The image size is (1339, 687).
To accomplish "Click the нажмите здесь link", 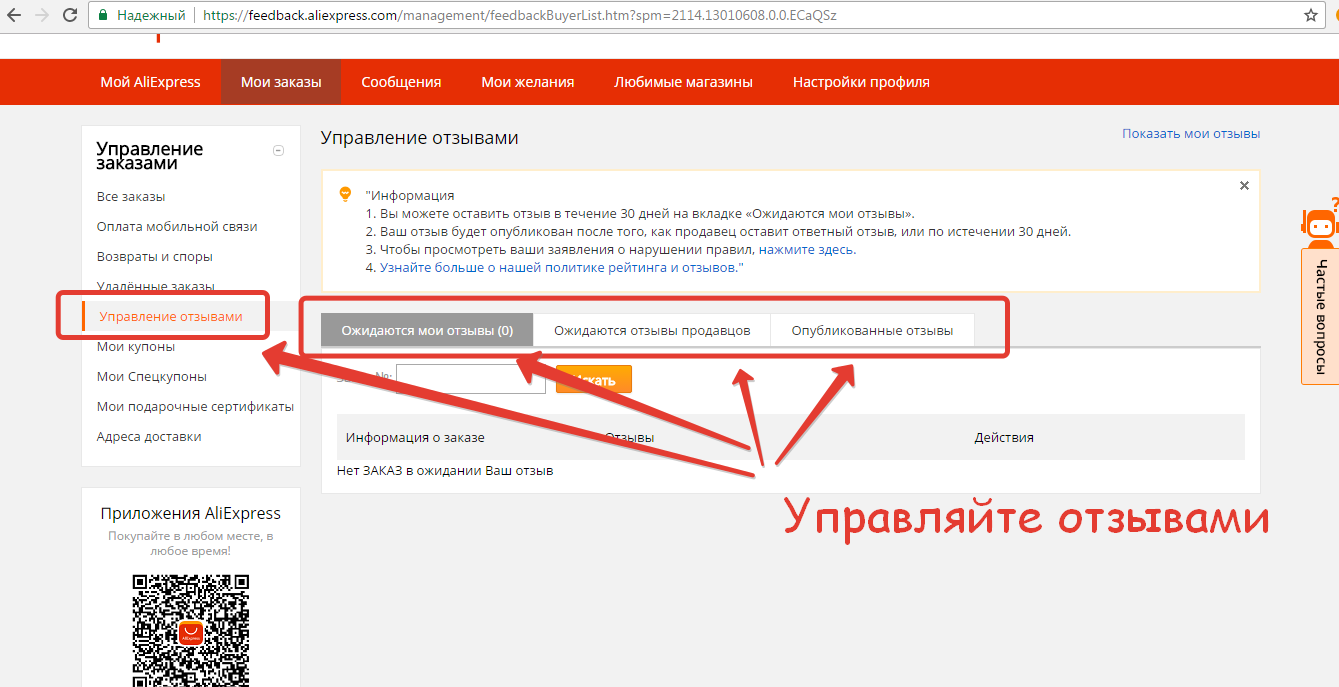I will pos(807,250).
